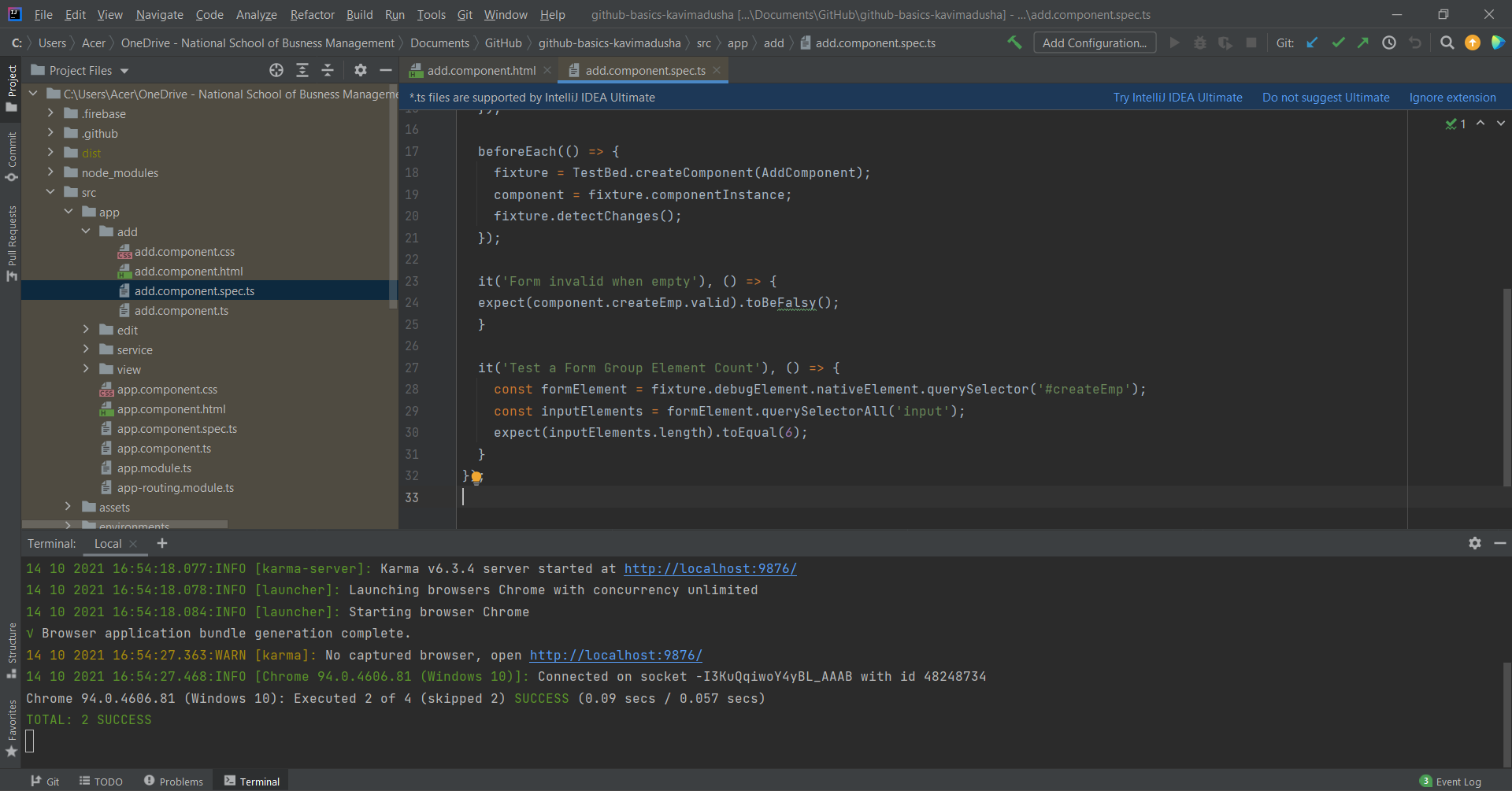Image resolution: width=1512 pixels, height=791 pixels.
Task: Click the Try IntelliJ IDEA Ultimate link
Action: pos(1177,97)
